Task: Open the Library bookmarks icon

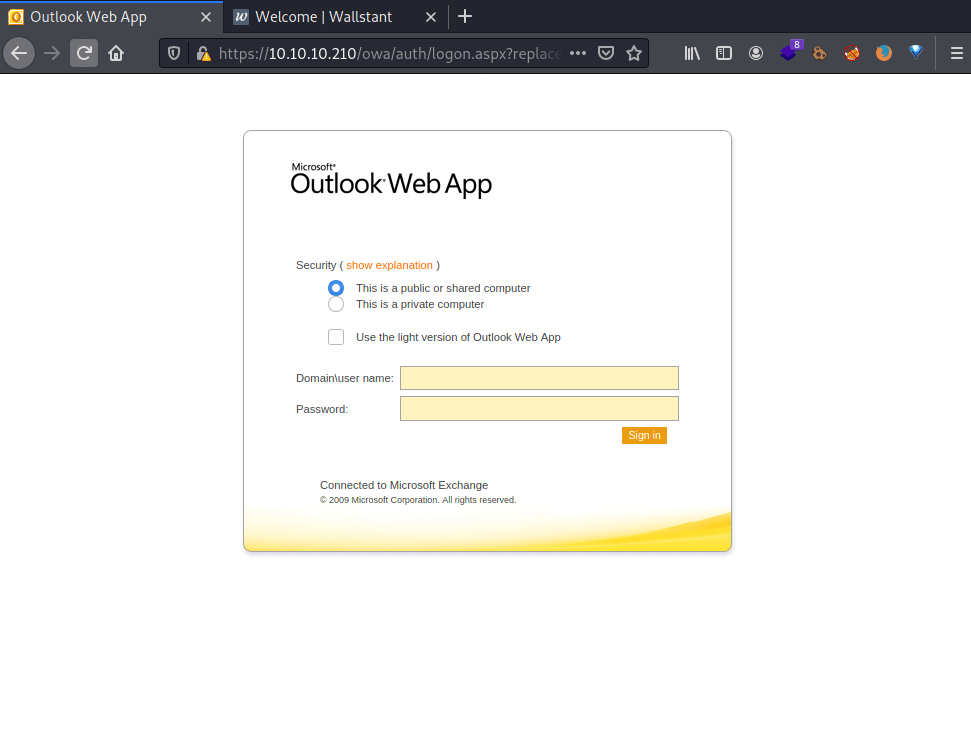Action: point(692,53)
